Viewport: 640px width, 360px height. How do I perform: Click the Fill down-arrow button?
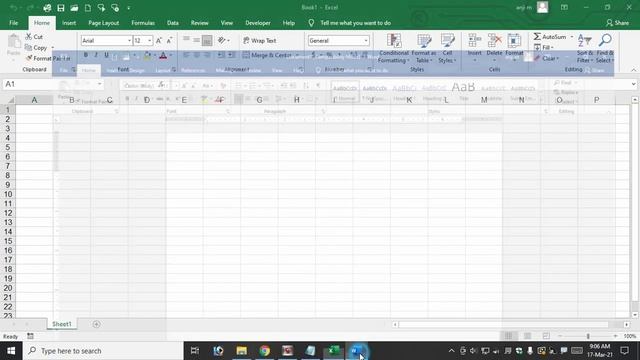click(x=544, y=47)
